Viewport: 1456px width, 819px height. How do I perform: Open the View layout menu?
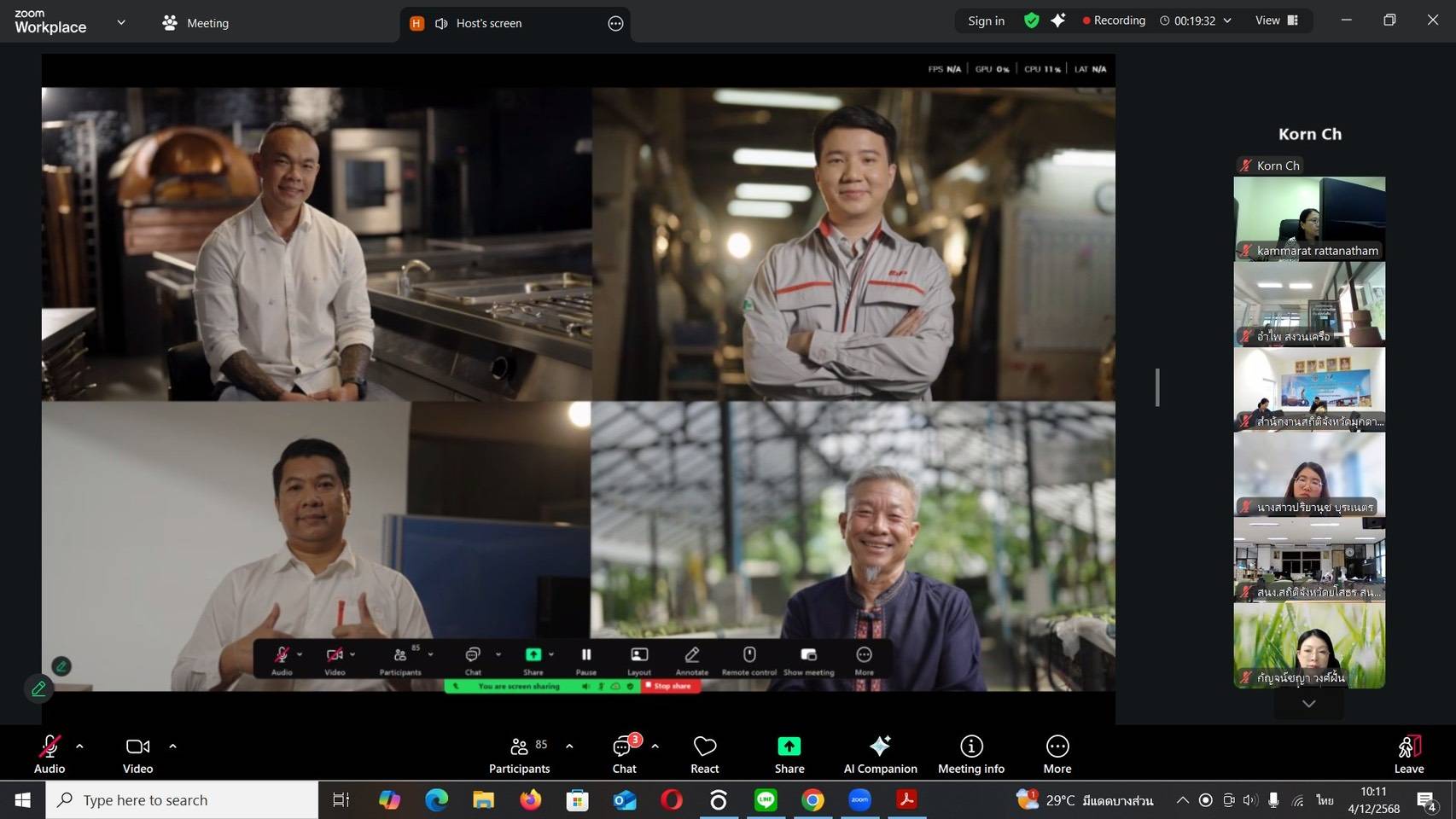1276,20
